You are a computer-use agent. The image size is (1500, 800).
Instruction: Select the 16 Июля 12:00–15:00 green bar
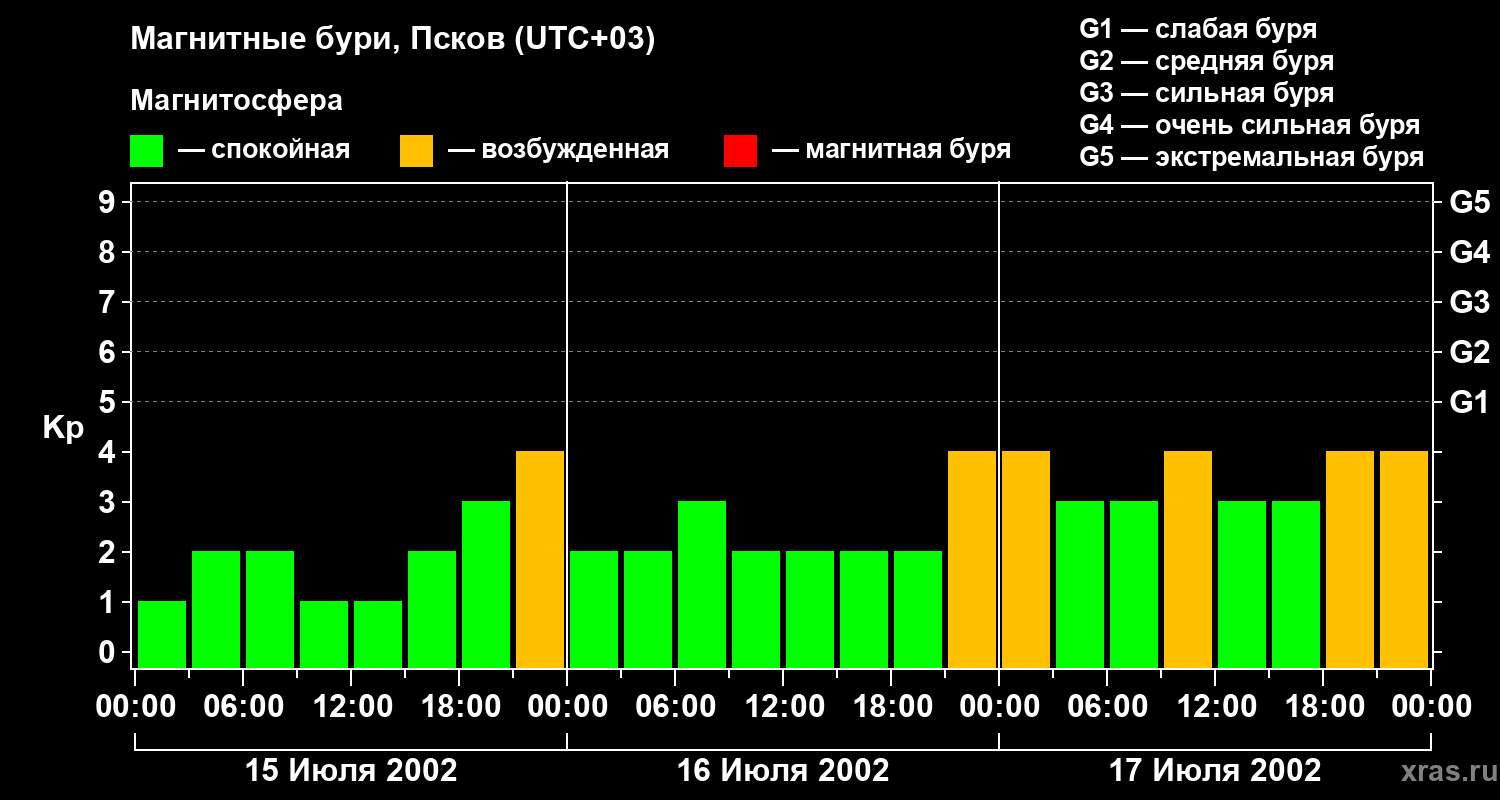pos(810,609)
